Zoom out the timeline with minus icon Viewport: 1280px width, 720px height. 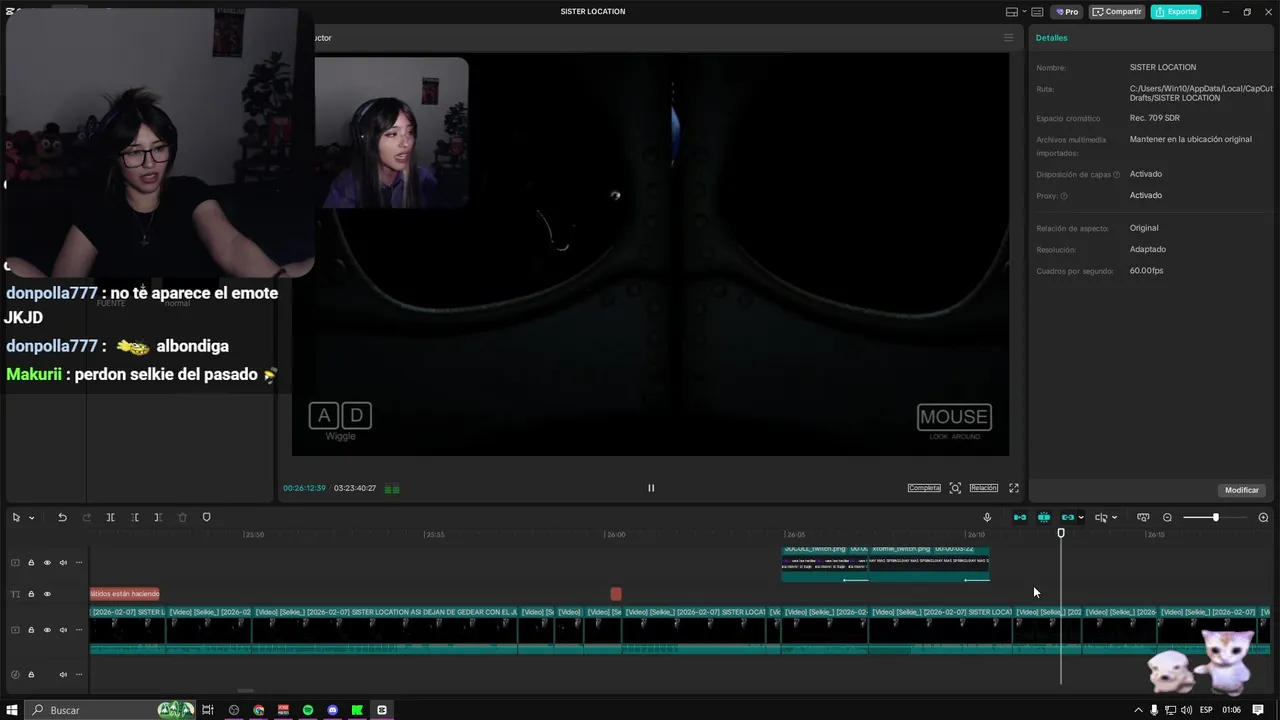pyautogui.click(x=1167, y=517)
